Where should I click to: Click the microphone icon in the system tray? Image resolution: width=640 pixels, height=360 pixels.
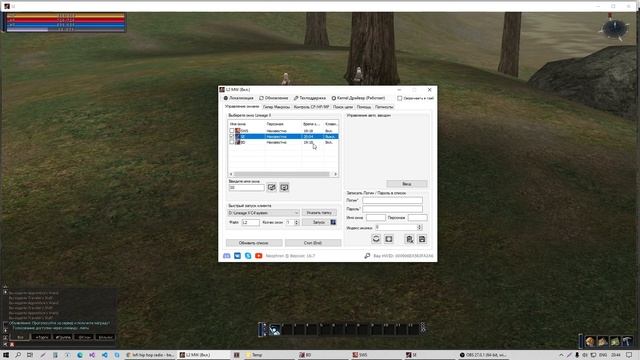coord(577,355)
